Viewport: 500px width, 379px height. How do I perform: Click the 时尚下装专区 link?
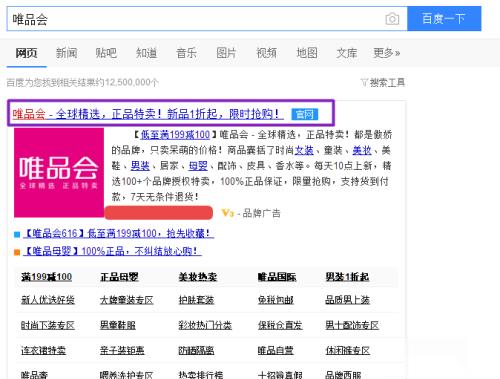click(48, 325)
